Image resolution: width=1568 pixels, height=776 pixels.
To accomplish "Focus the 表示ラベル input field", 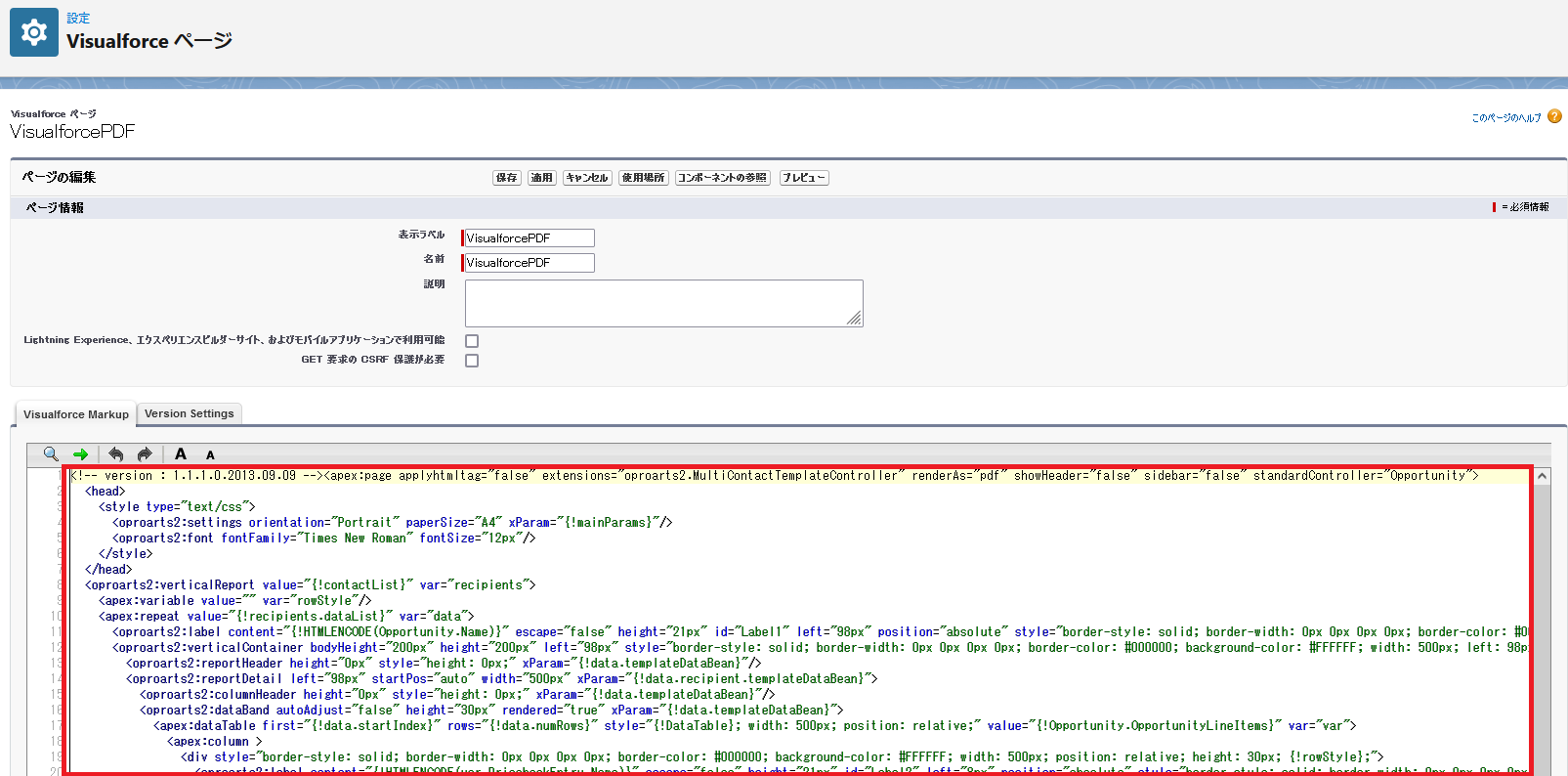I will click(529, 237).
